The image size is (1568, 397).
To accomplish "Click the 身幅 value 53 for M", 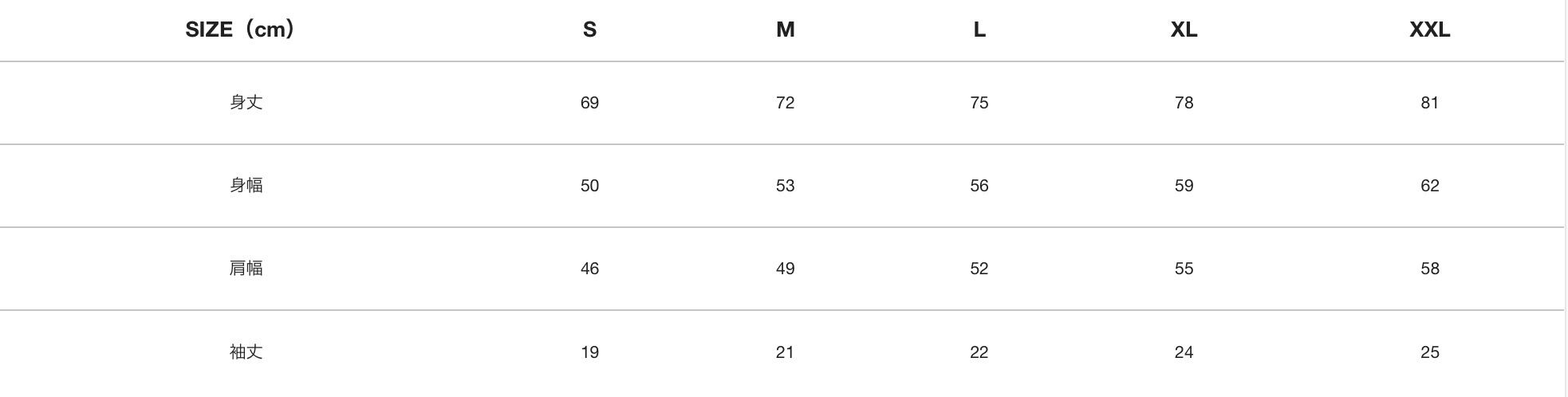I will pos(785,186).
